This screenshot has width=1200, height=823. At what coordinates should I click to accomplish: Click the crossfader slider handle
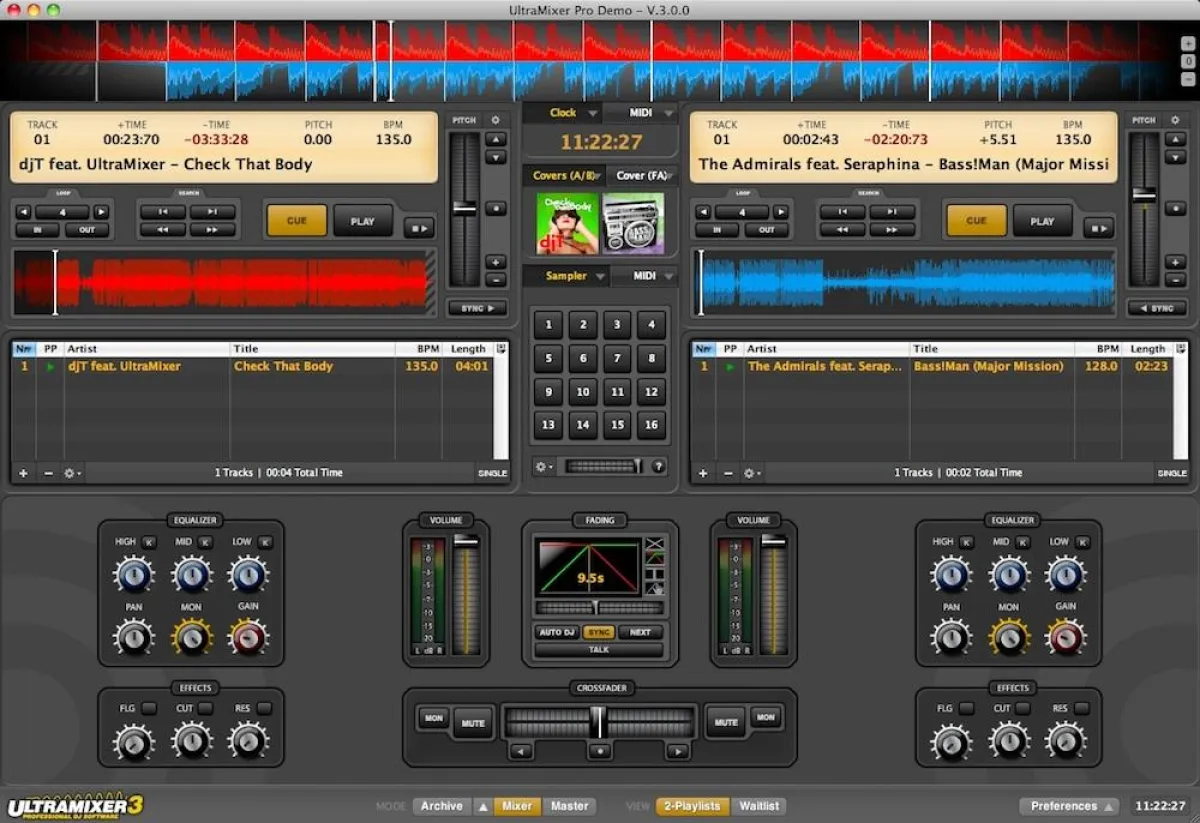[x=600, y=722]
